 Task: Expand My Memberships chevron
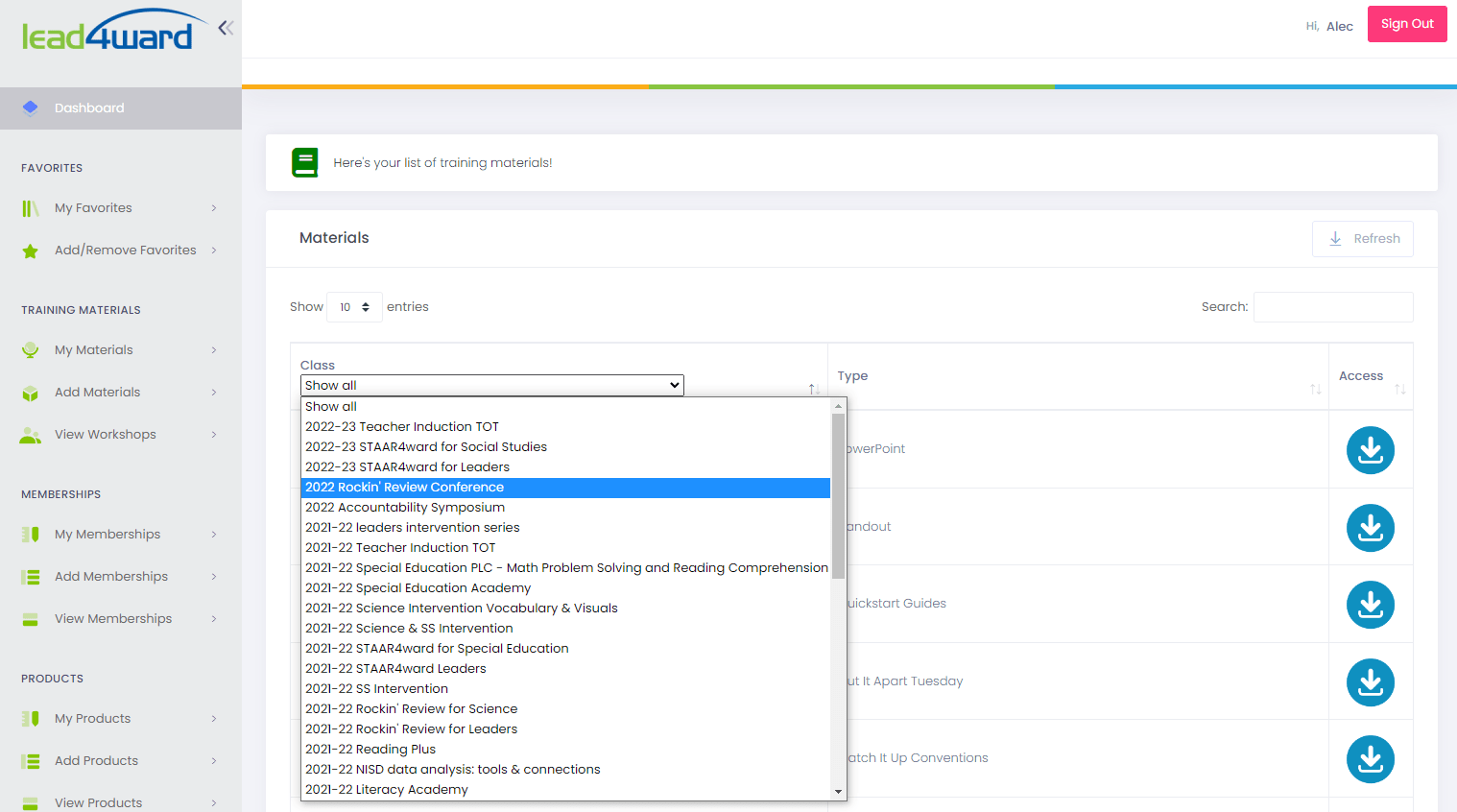[x=214, y=535]
